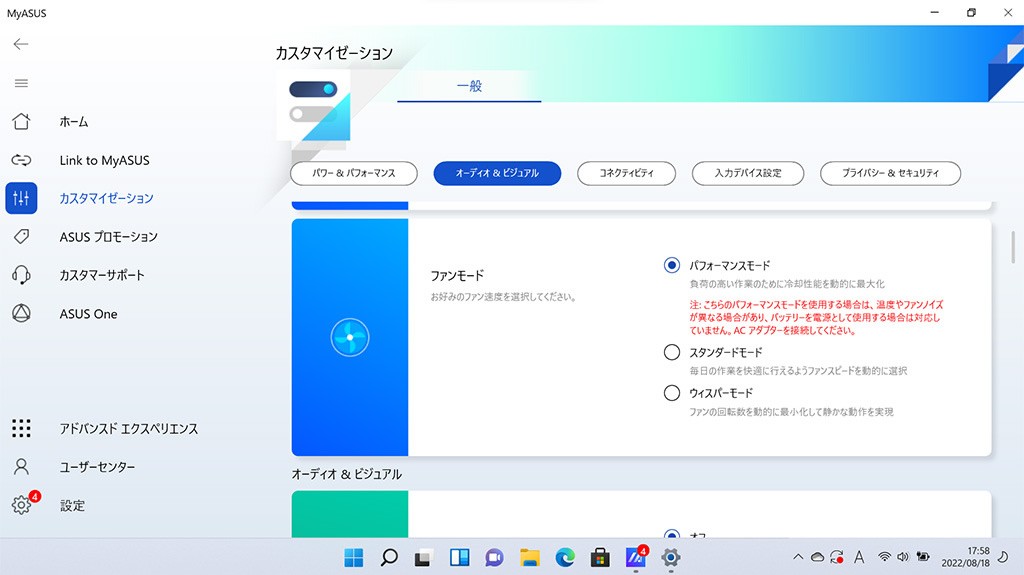Open Chat app on the taskbar
1024x575 pixels.
494,557
